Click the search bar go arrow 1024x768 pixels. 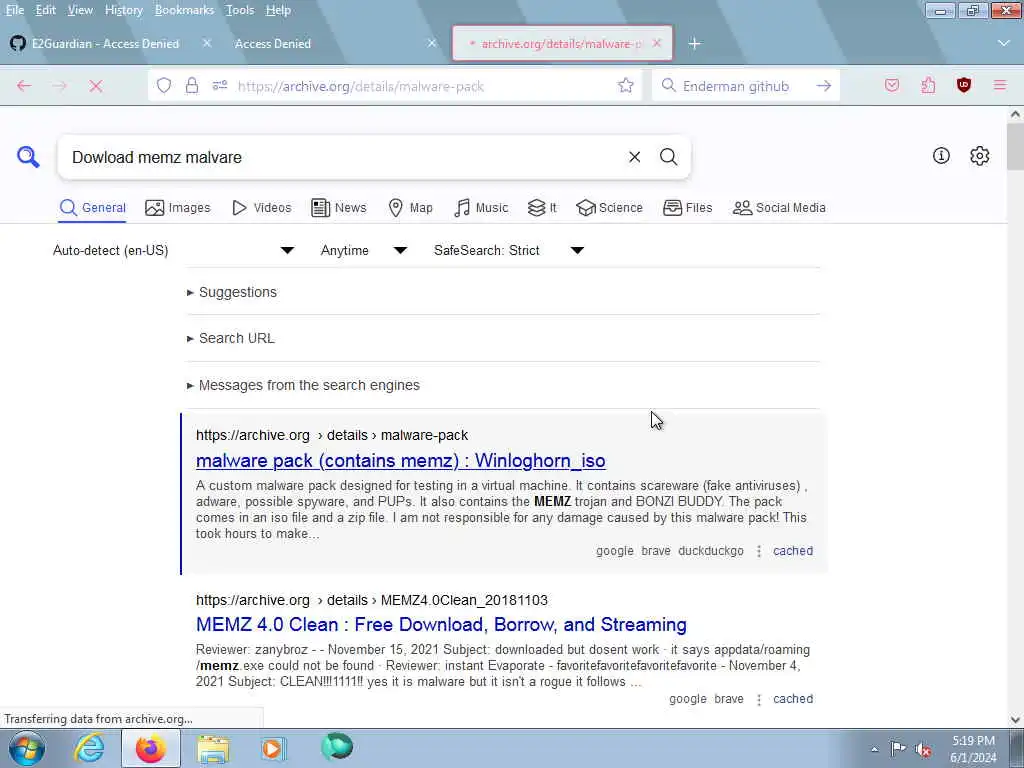(x=824, y=86)
